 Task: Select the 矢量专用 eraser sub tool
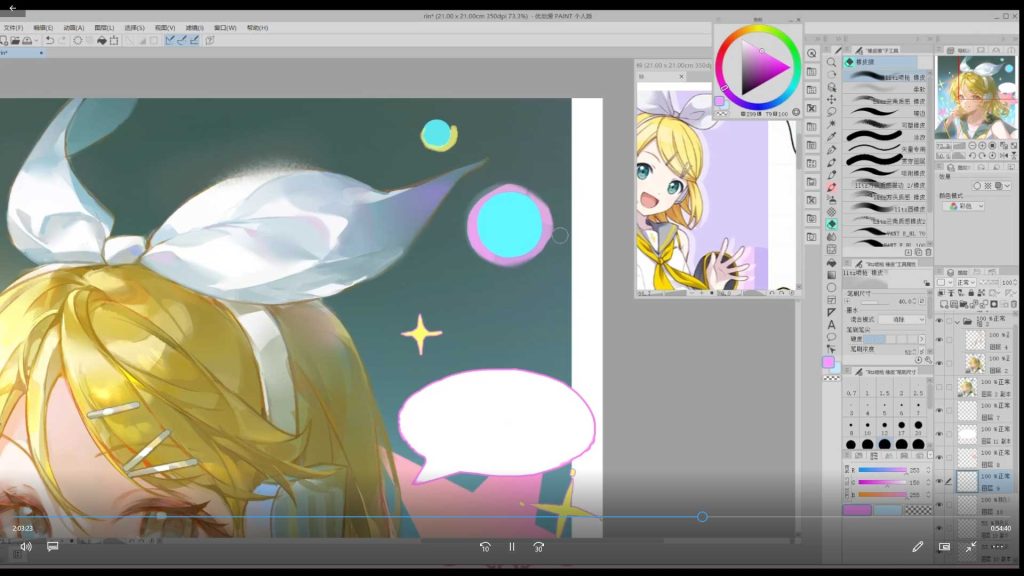[x=886, y=149]
